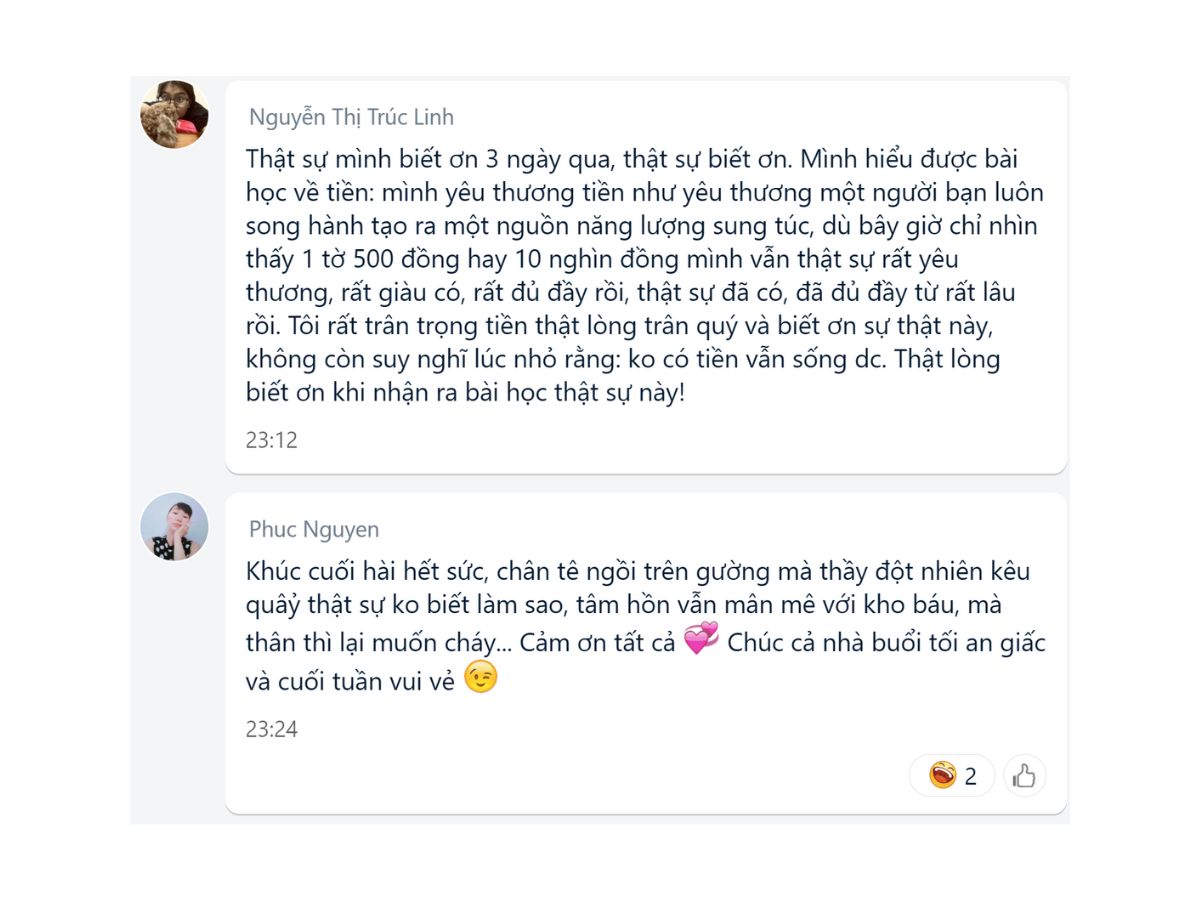
Task: Click the winking face emoji
Action: (x=481, y=679)
